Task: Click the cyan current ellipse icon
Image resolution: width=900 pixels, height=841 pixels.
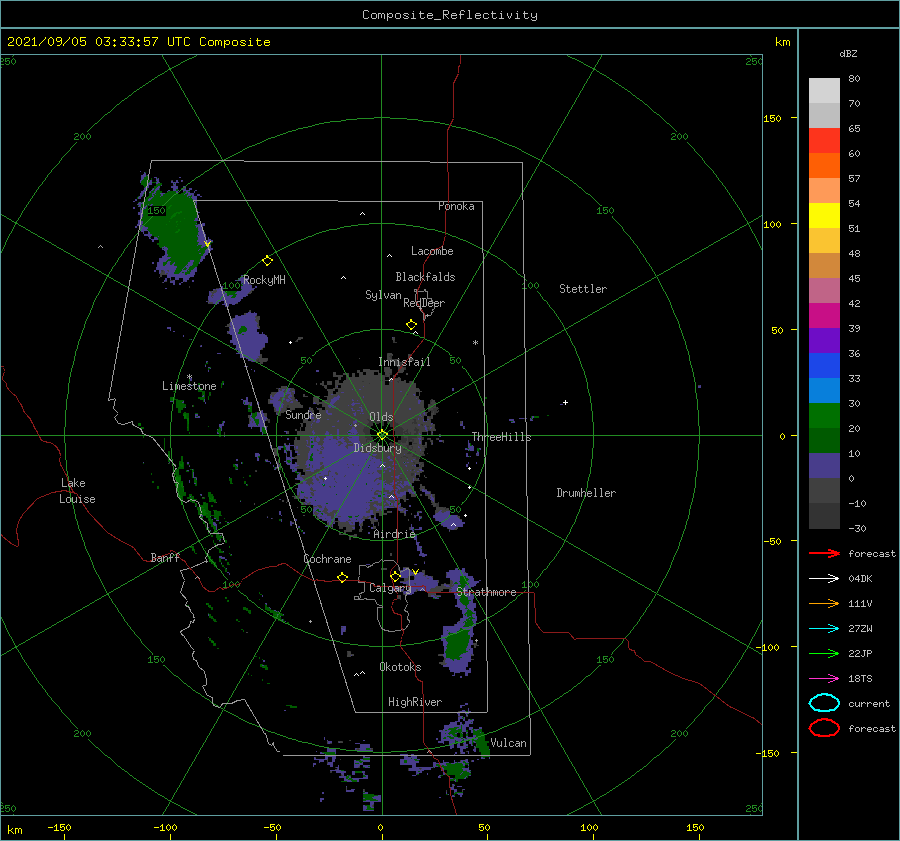Action: click(x=824, y=703)
